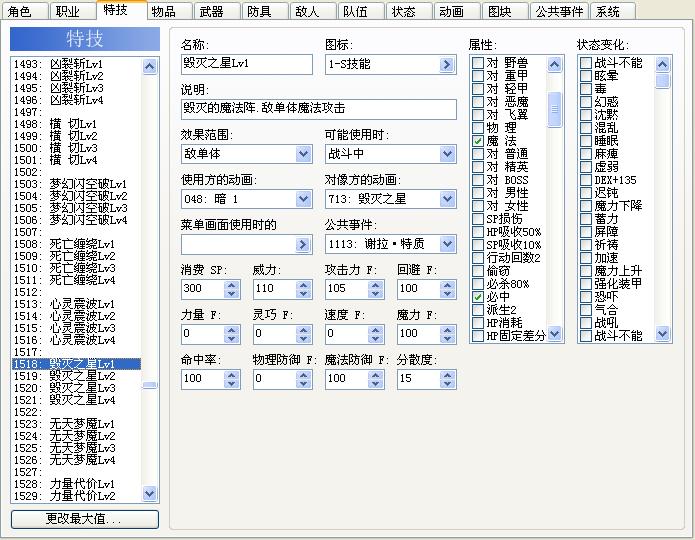The width and height of the screenshot is (695, 540).
Task: Click the 菜单画面使用时的 browse arrow button
Action: pyautogui.click(x=303, y=244)
